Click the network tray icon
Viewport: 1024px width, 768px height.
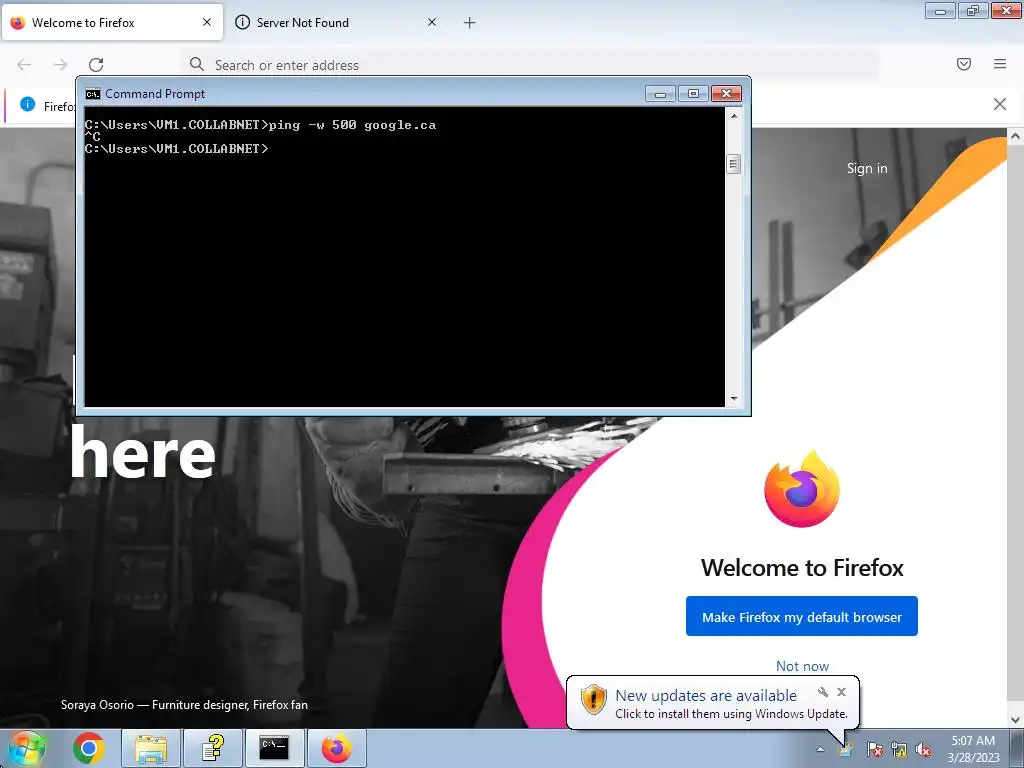(899, 750)
